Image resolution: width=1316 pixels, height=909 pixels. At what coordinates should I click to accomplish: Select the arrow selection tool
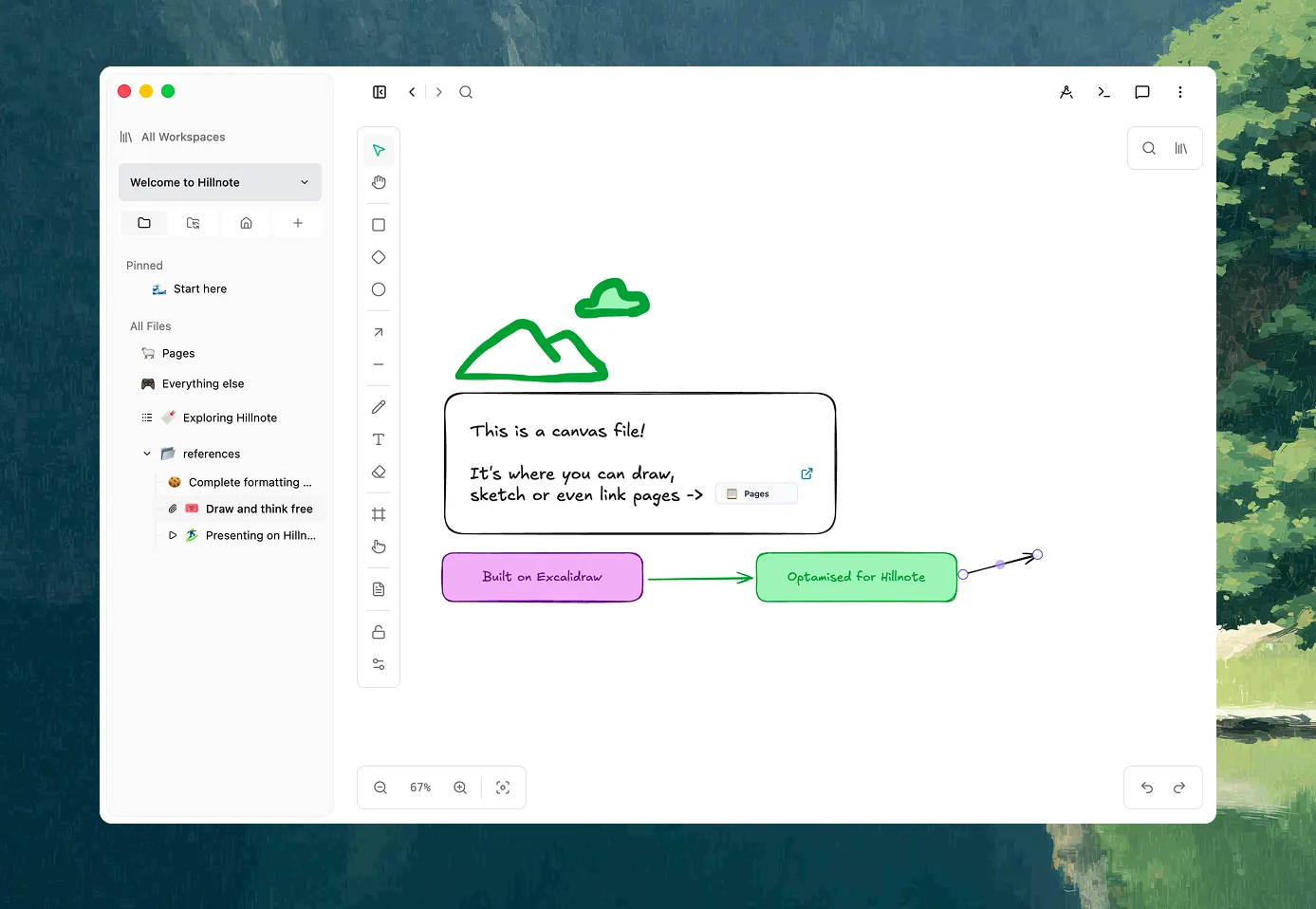point(379,150)
